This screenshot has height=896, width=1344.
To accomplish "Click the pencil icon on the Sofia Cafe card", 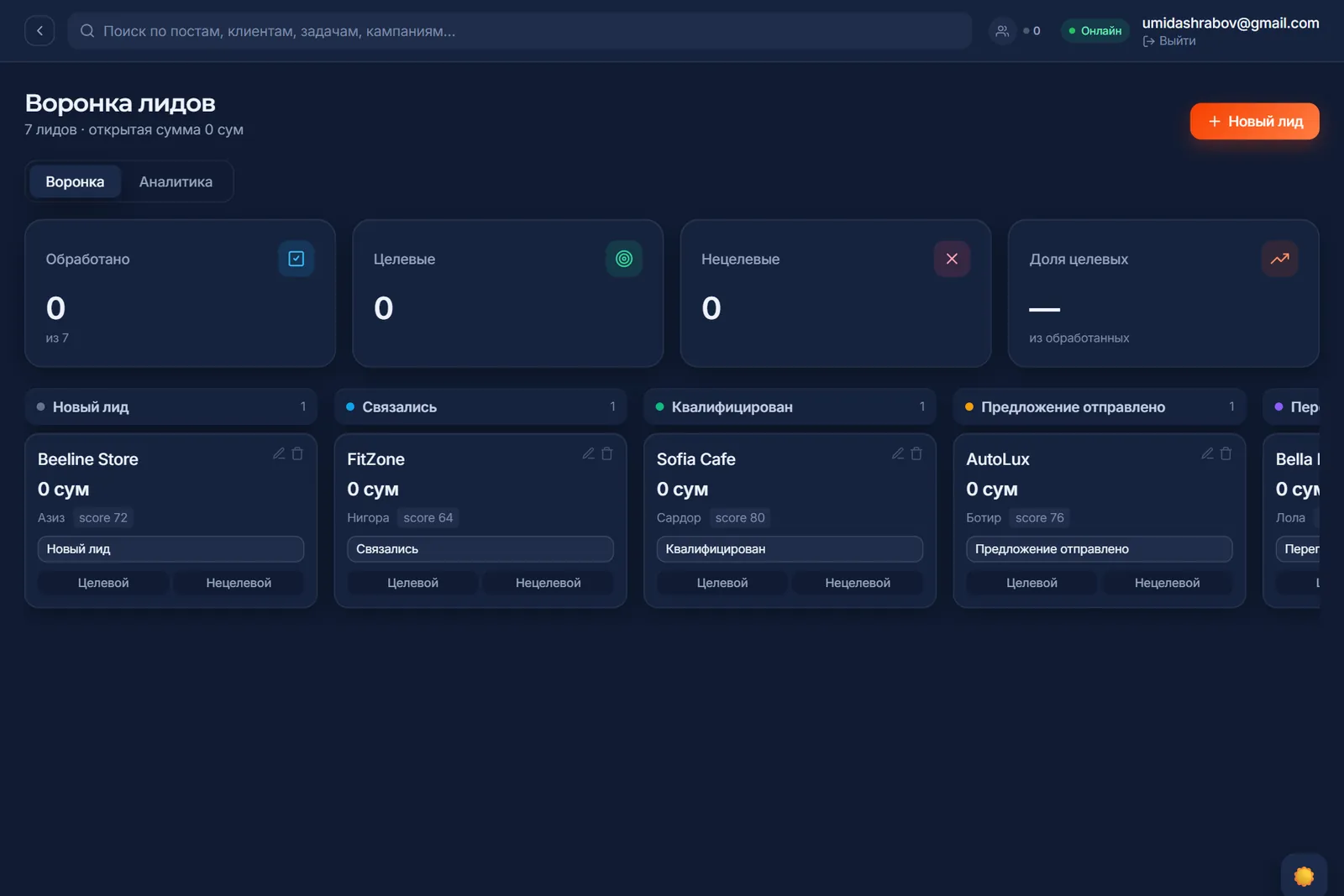I will point(898,453).
